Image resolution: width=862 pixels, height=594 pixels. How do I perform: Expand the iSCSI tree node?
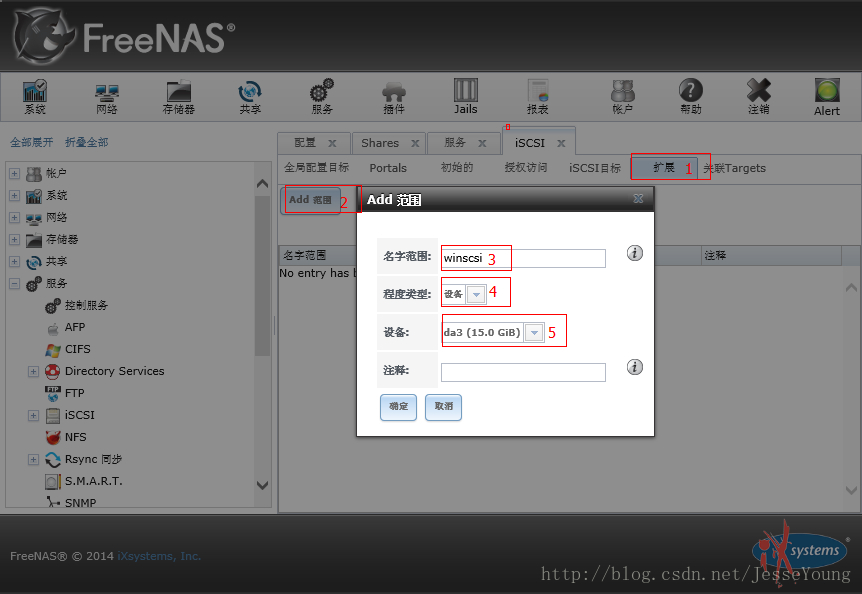(x=33, y=415)
